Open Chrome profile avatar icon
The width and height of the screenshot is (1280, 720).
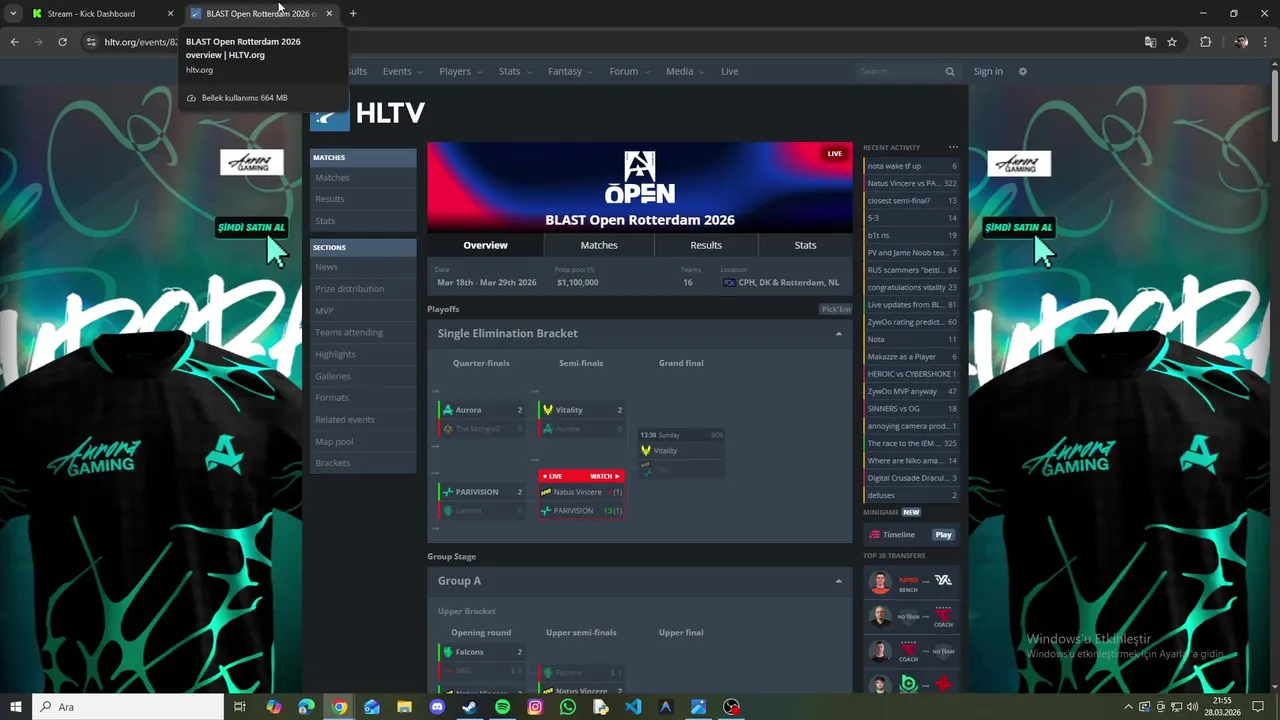point(1241,42)
